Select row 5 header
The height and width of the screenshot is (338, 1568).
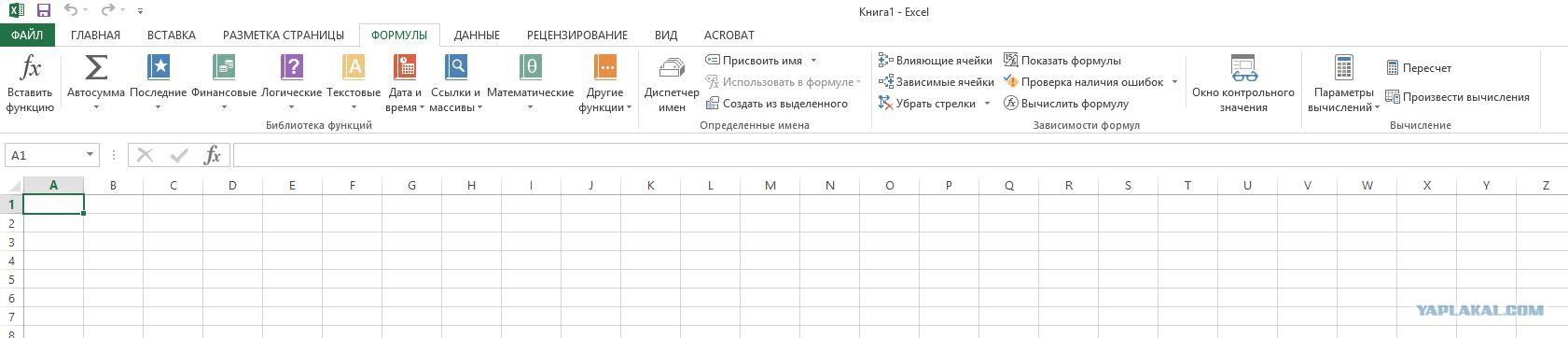11,279
